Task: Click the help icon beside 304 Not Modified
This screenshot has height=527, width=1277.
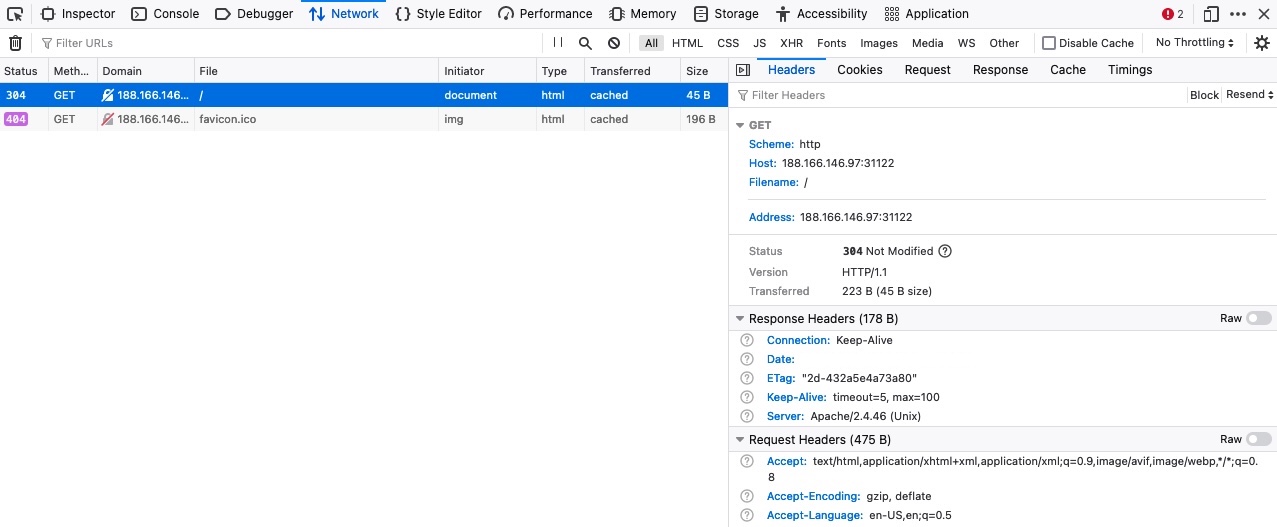Action: coord(945,251)
